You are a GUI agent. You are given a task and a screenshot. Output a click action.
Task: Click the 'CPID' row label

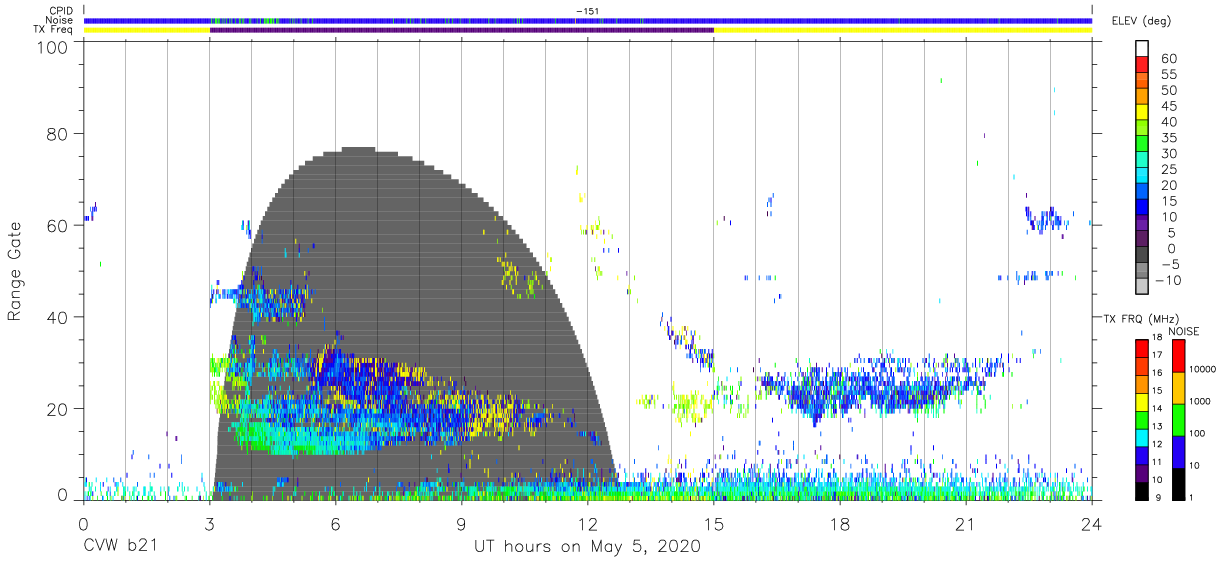tap(61, 11)
